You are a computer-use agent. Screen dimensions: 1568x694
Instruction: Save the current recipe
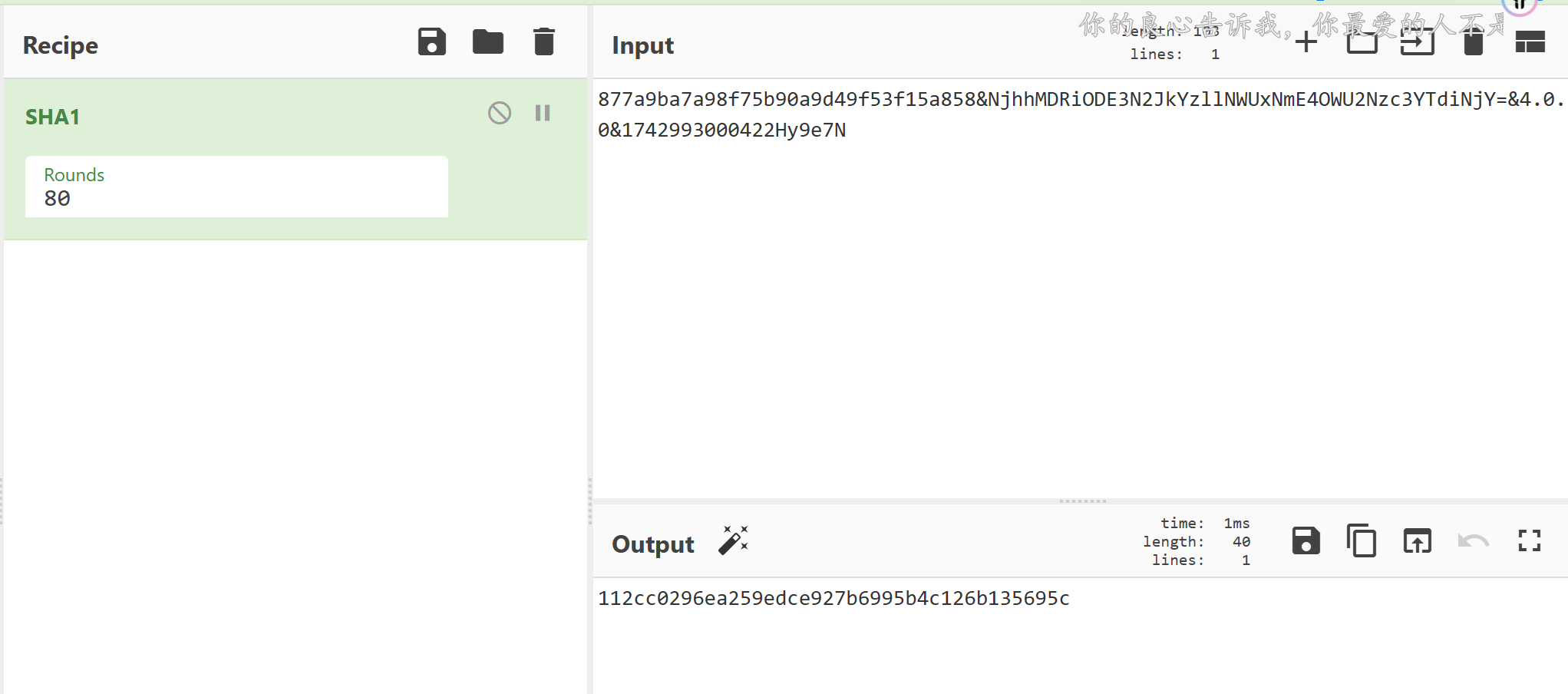[x=432, y=42]
